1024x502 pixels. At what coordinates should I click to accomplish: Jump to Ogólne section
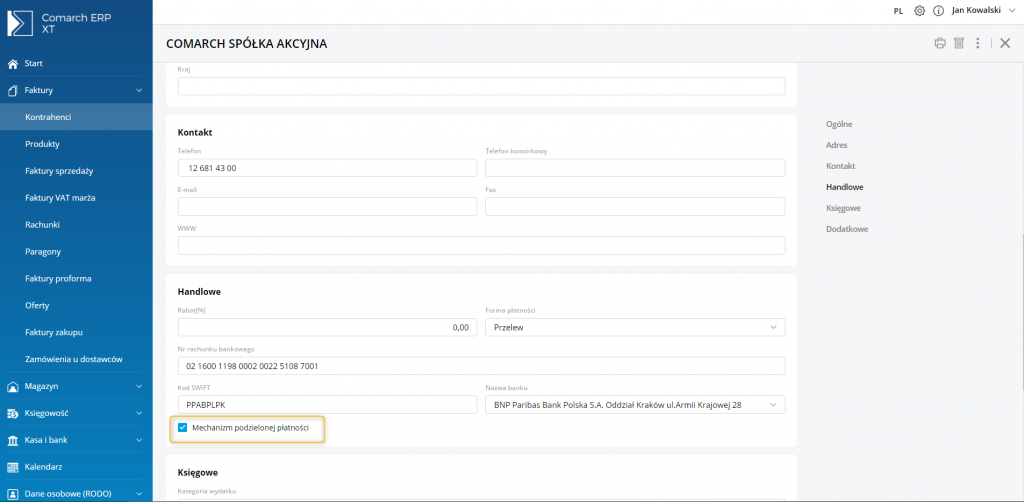click(x=839, y=124)
